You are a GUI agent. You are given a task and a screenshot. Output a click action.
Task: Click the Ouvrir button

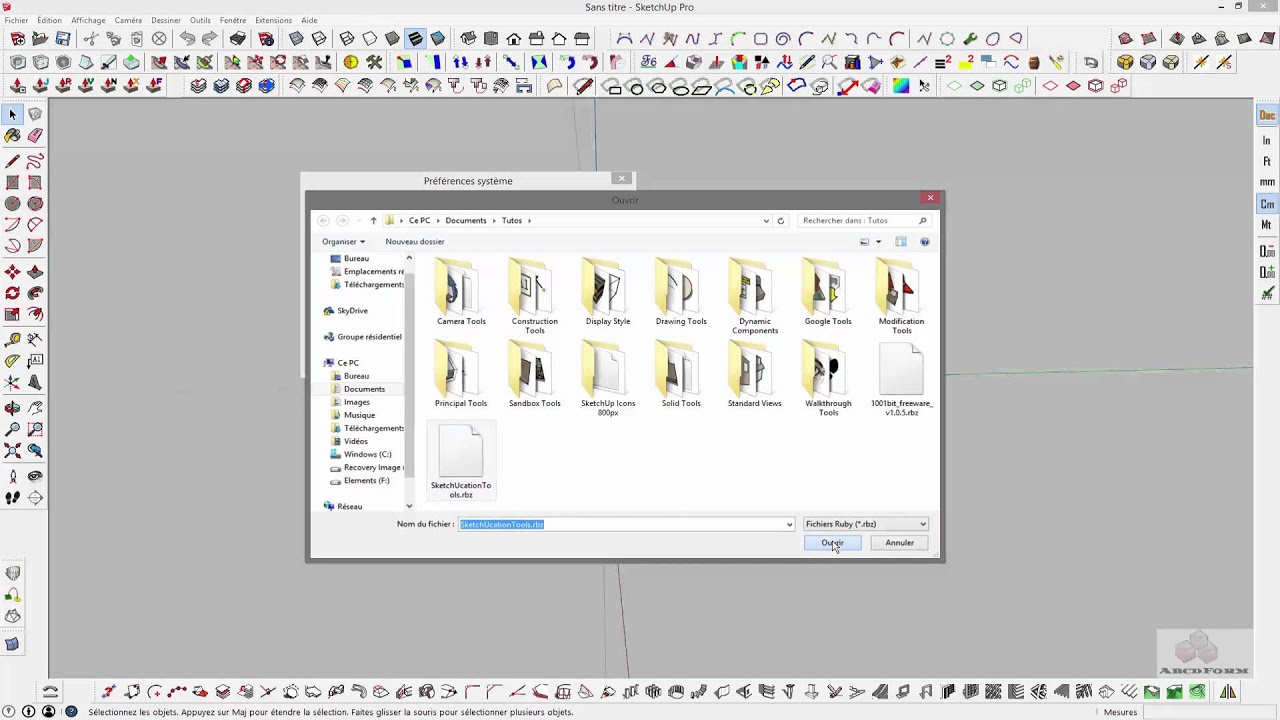(x=833, y=543)
